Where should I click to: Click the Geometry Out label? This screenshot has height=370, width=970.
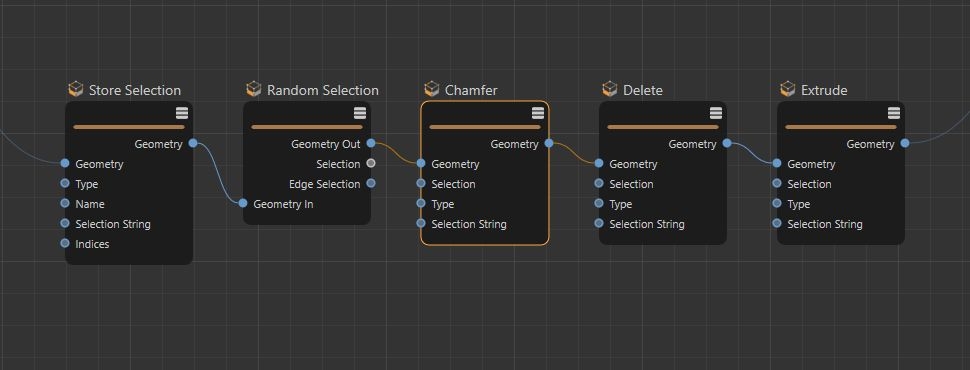[325, 144]
